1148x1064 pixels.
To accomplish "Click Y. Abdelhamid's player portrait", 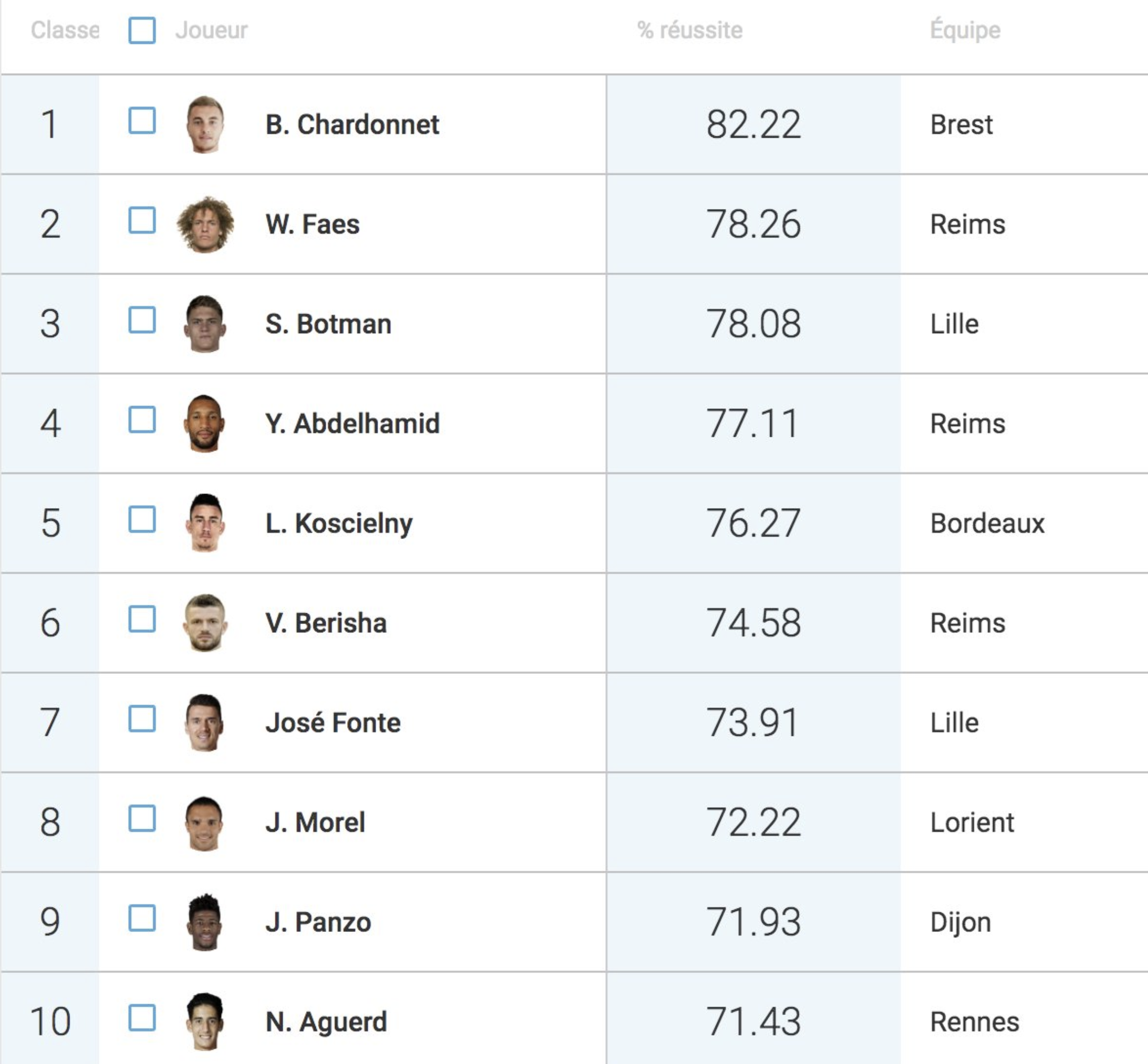I will (205, 423).
